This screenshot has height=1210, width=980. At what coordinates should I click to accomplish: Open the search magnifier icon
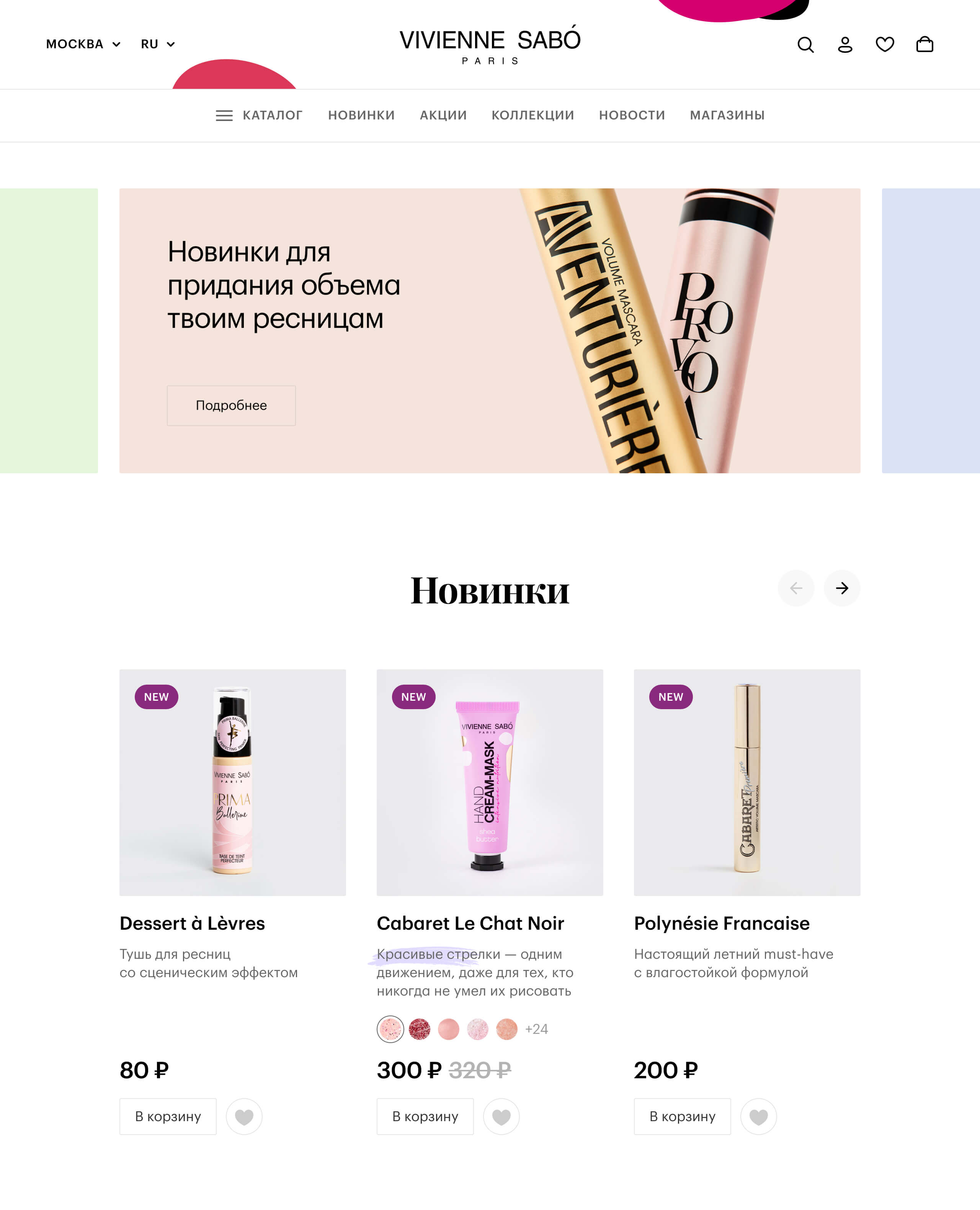pos(805,44)
